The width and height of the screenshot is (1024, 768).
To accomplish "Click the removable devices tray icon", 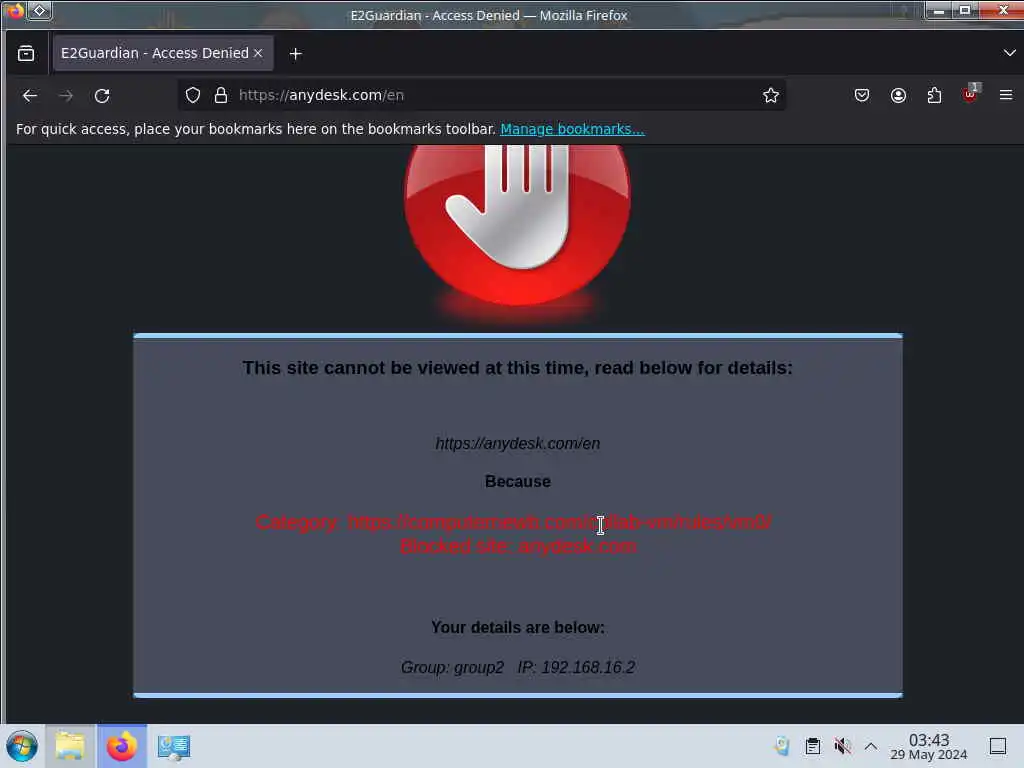I will coord(782,746).
